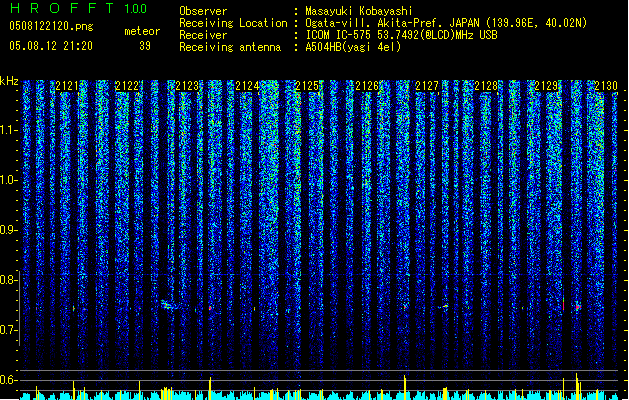This screenshot has height=400, width=629.
Task: Click the 2122 time marker
Action: point(127,86)
